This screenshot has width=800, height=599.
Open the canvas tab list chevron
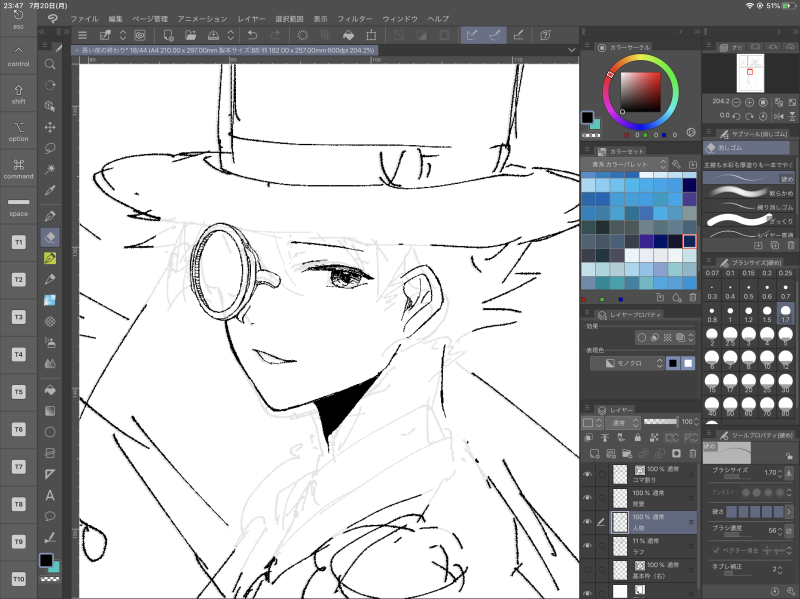[571, 50]
